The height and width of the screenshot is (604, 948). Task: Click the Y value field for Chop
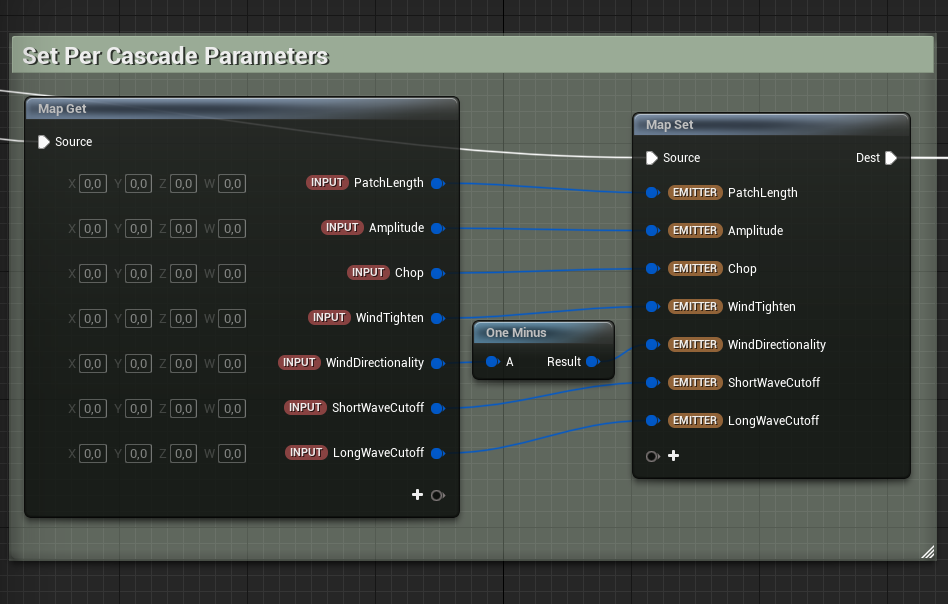[x=139, y=274]
